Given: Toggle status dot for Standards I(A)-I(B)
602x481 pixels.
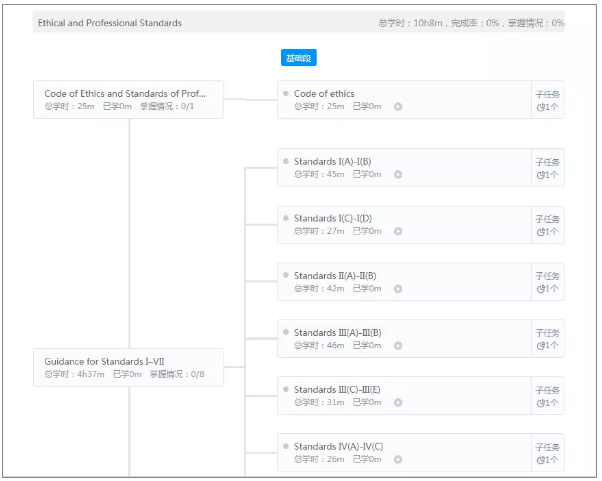Looking at the screenshot, I should click(286, 161).
